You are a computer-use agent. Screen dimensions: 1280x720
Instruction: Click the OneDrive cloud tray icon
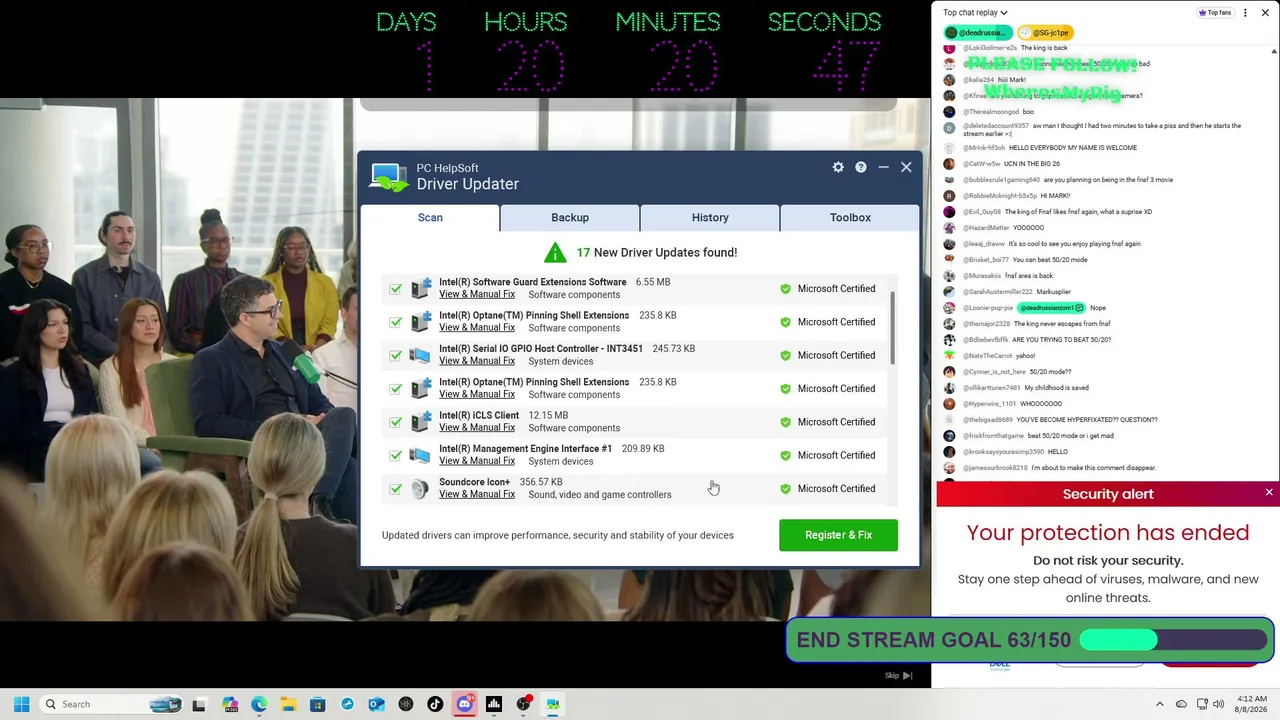coord(1181,704)
